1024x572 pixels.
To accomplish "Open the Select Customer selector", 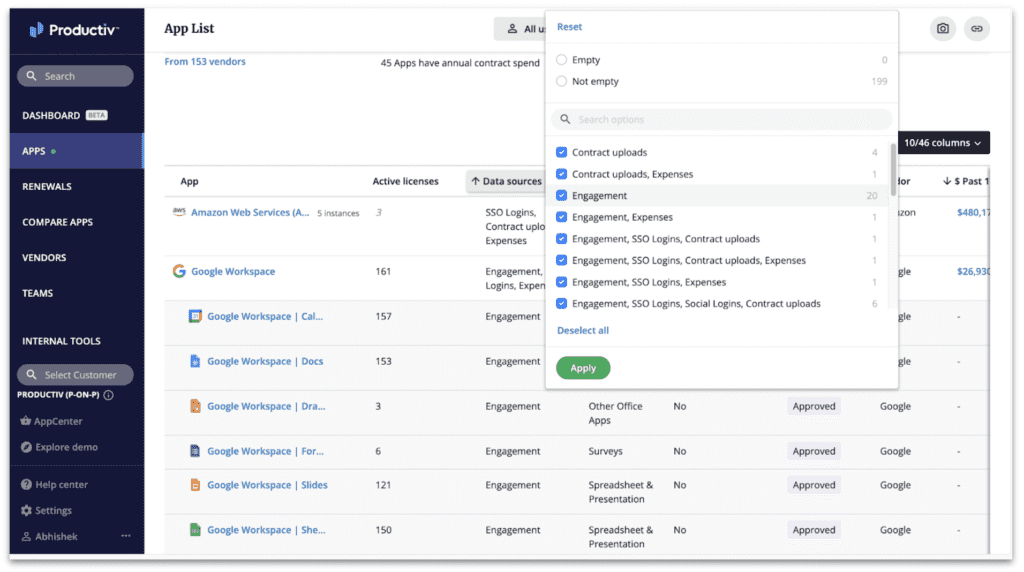I will click(75, 375).
